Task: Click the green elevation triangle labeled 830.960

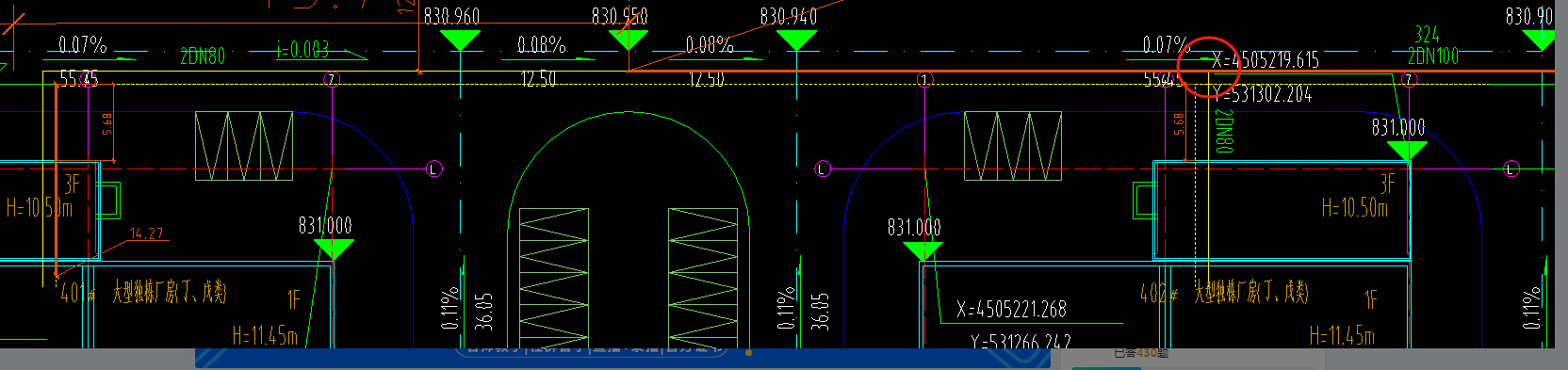Action: pyautogui.click(x=460, y=40)
